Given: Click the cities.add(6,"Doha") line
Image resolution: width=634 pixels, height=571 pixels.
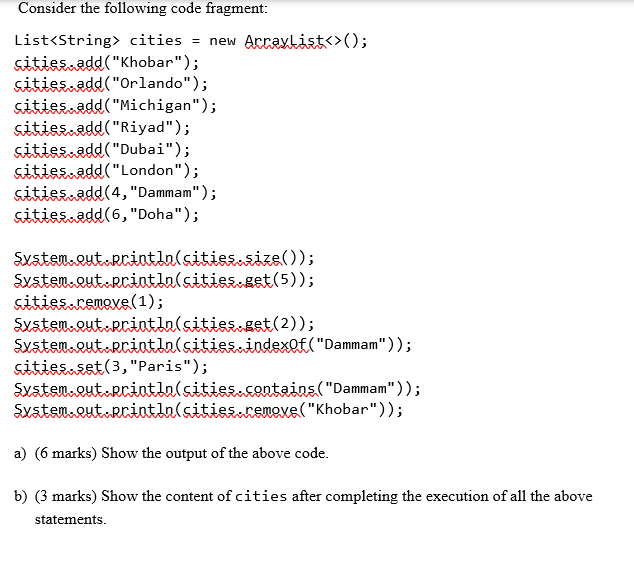Looking at the screenshot, I should [107, 214].
